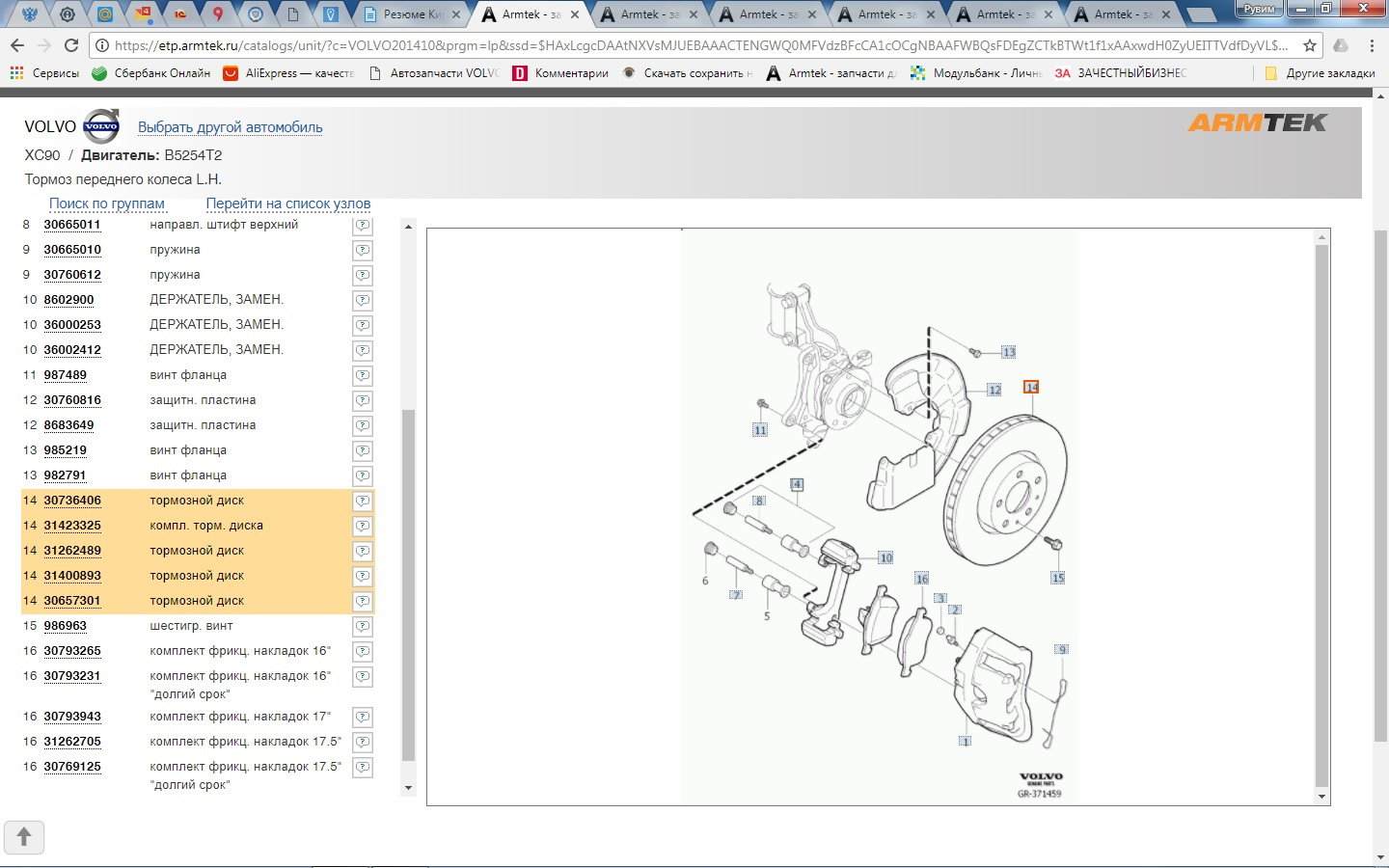Go back with browser back arrow
The height and width of the screenshot is (868, 1389).
coord(17,45)
